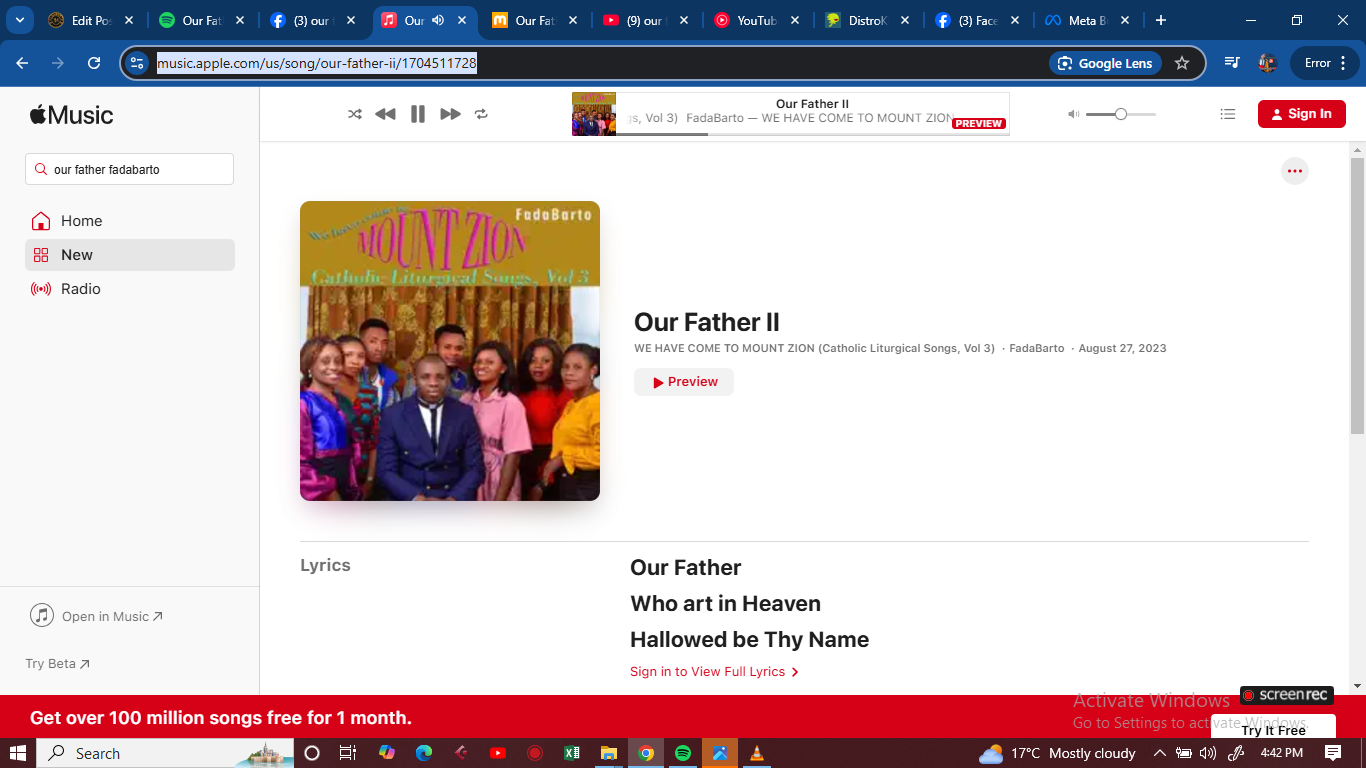Open the Home section in the sidebar
1366x768 pixels.
coord(130,221)
